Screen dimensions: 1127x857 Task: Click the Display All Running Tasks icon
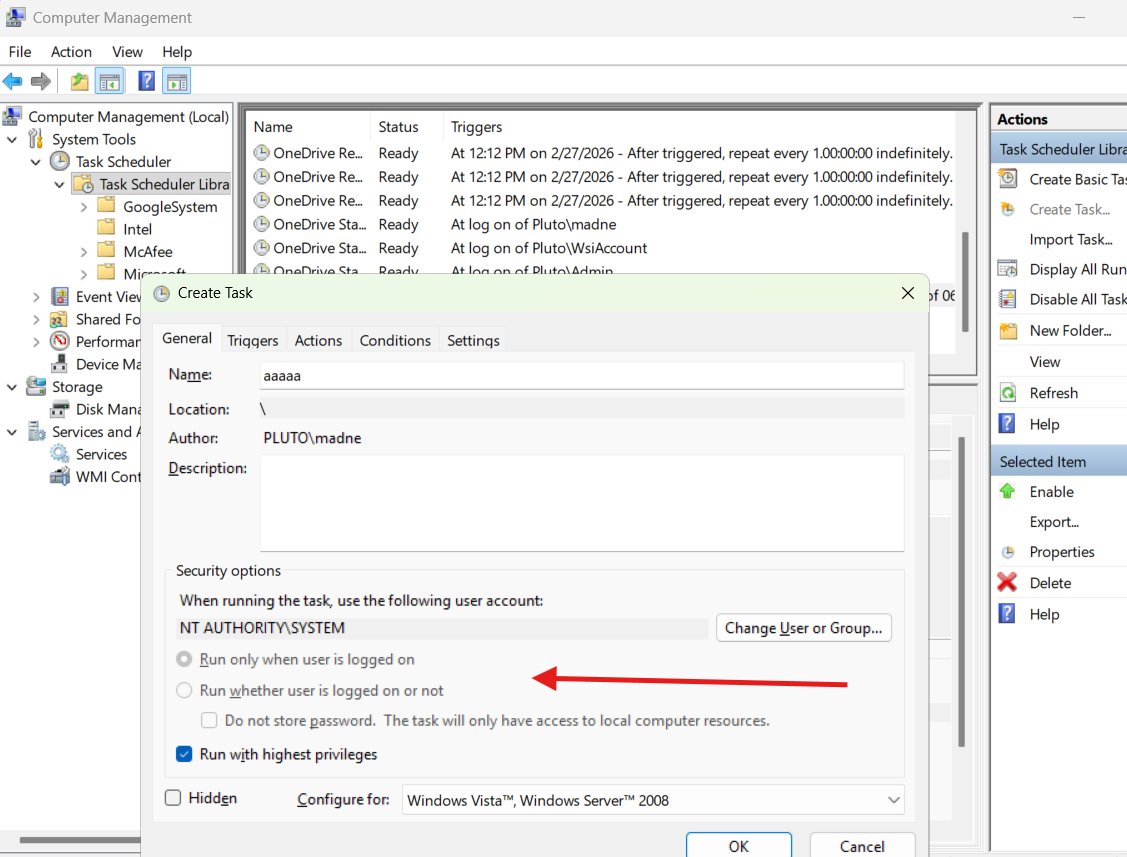1008,269
